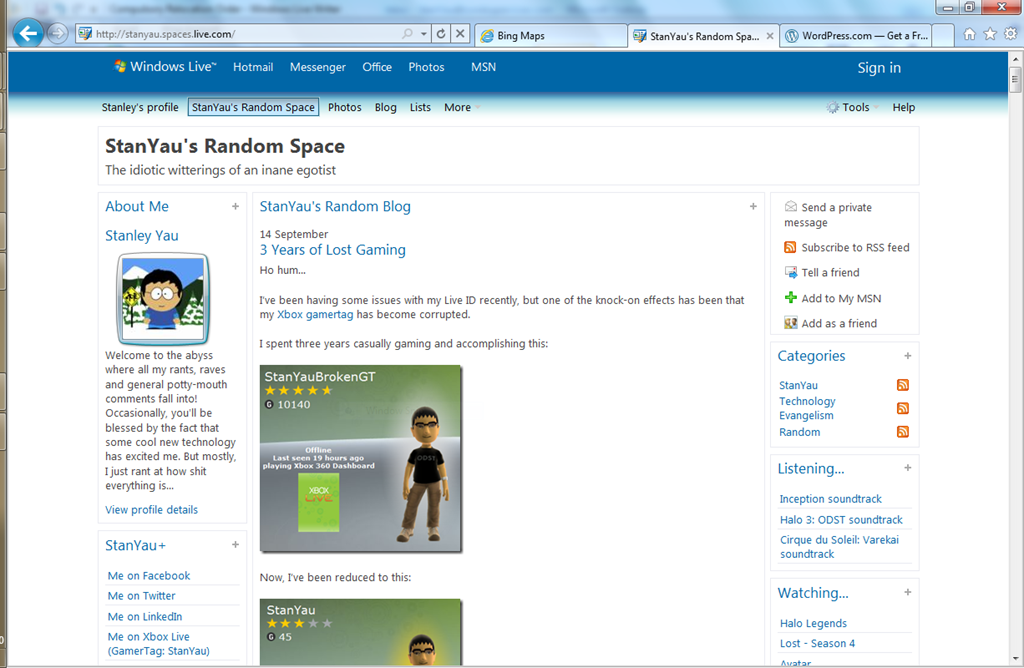The height and width of the screenshot is (668, 1024).
Task: Click the green Add to My MSN icon
Action: pyautogui.click(x=791, y=298)
